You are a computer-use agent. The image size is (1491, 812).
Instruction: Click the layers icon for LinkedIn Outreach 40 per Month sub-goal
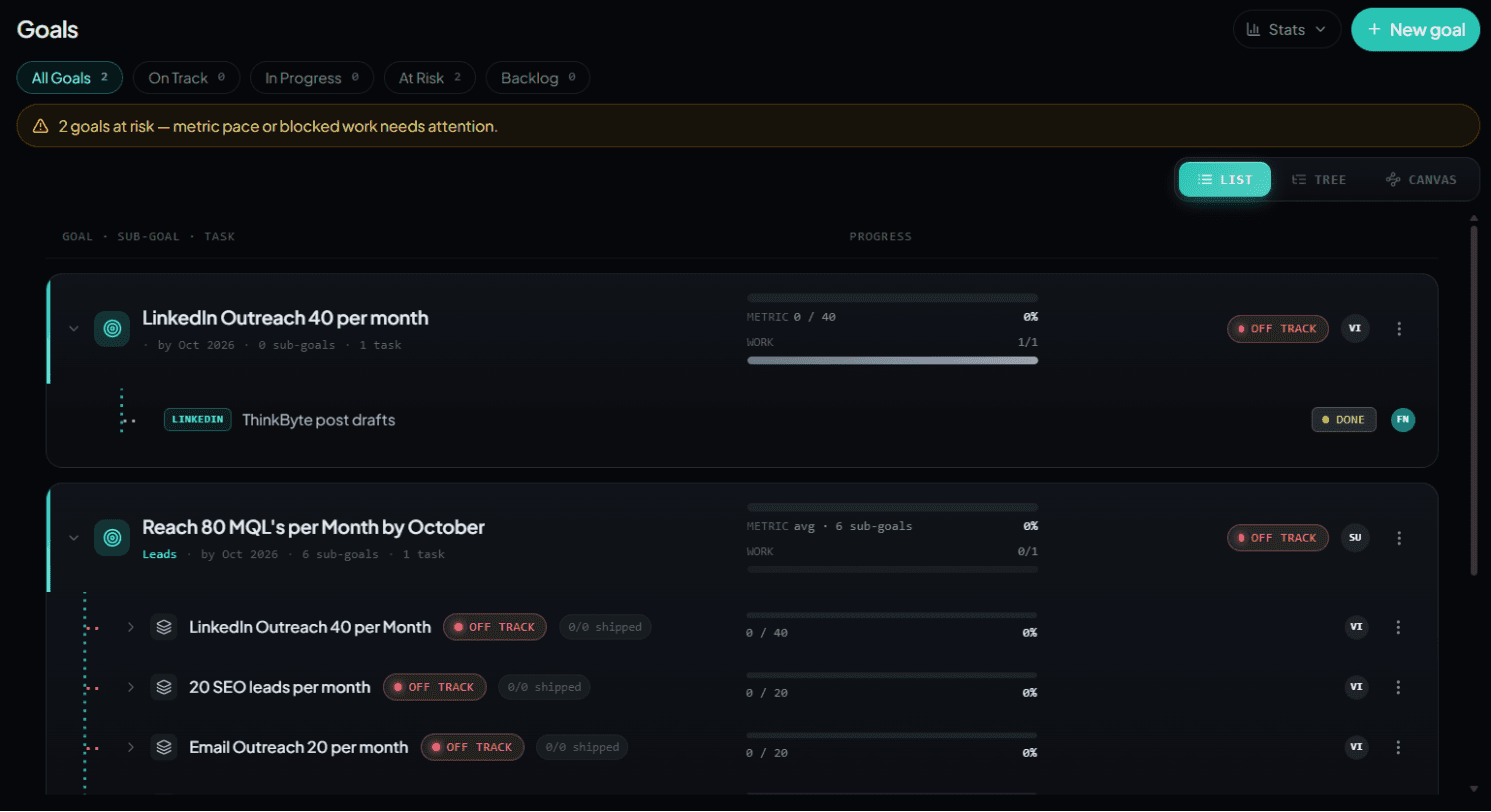(164, 627)
